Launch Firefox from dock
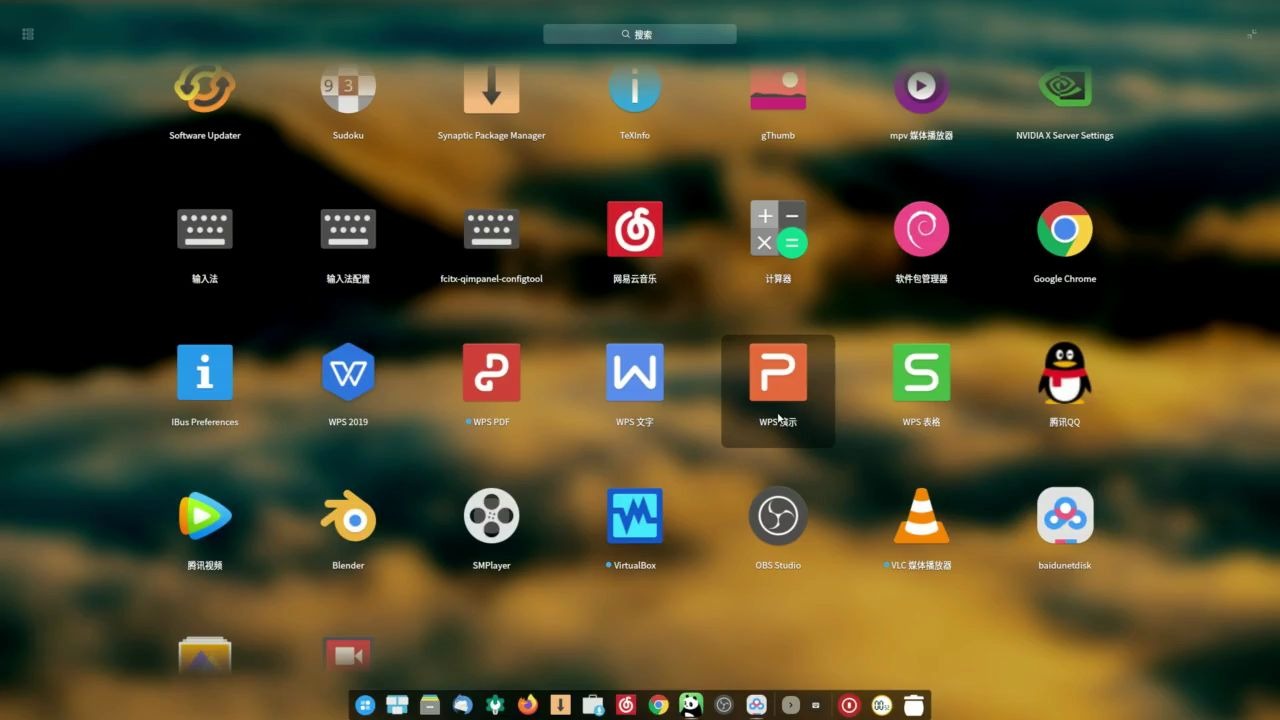 (x=527, y=705)
